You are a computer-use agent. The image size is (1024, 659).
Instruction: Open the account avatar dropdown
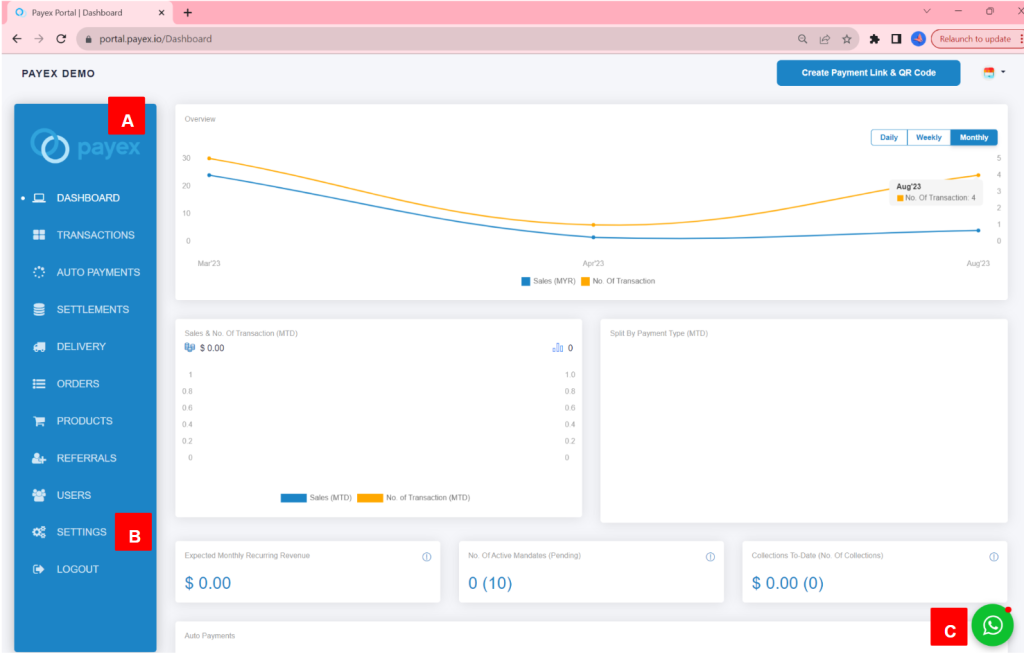[990, 72]
